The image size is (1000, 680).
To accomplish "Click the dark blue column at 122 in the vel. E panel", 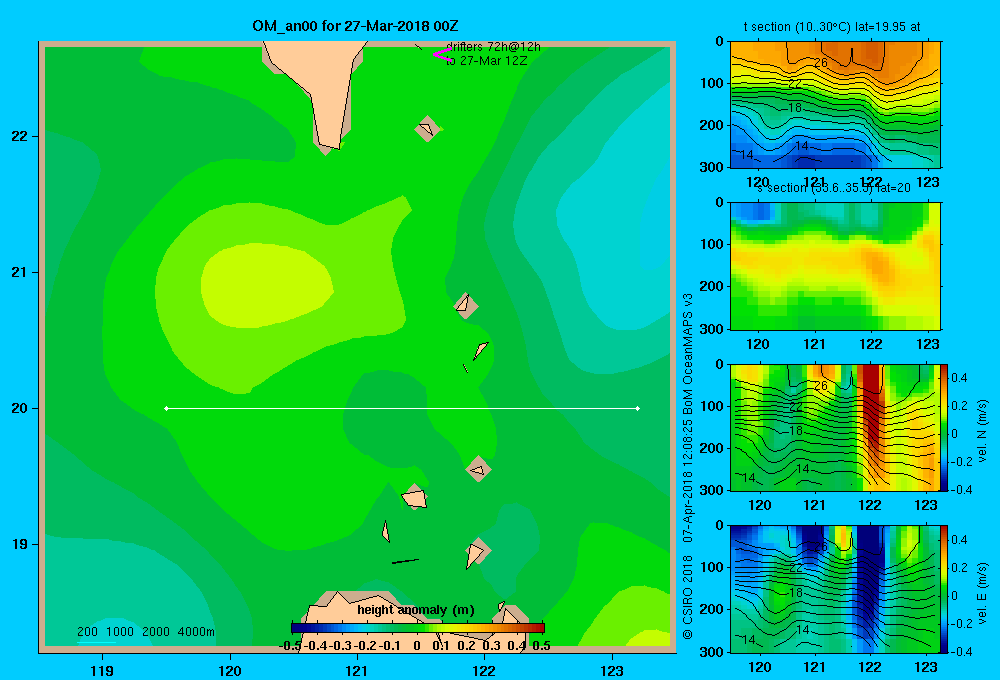I will (869, 580).
